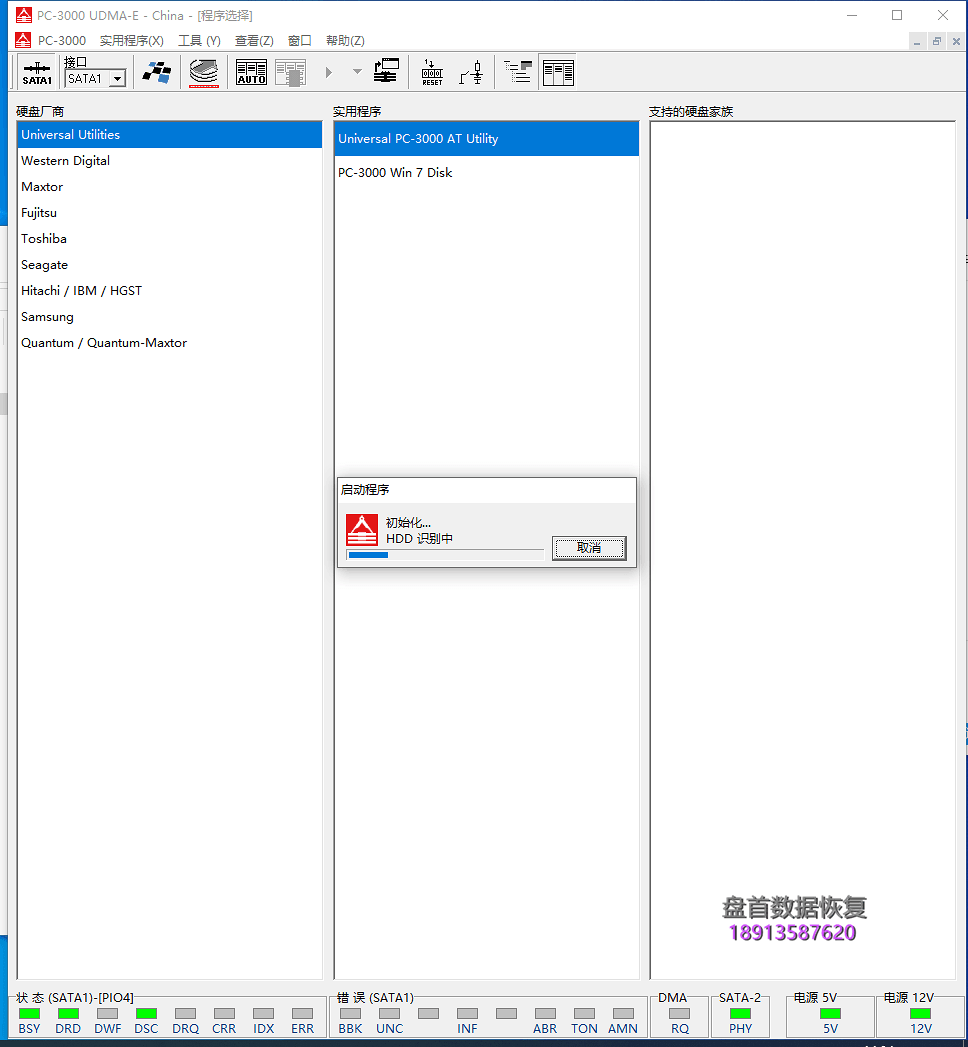Screen dimensions: 968x1047
Task: Open the 查看(Z) menu
Action: [x=254, y=41]
